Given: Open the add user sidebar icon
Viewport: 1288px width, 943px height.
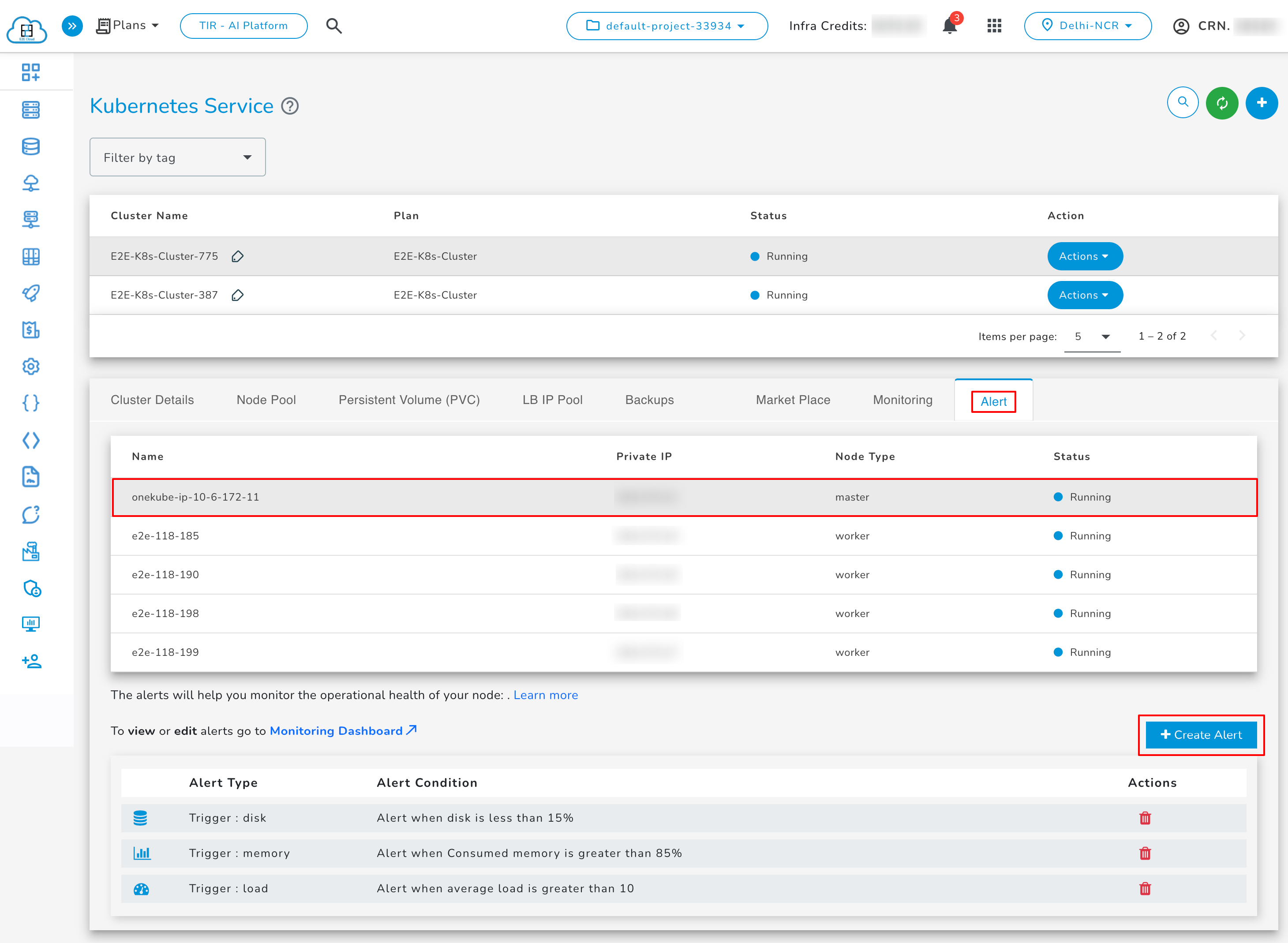Looking at the screenshot, I should tap(32, 662).
